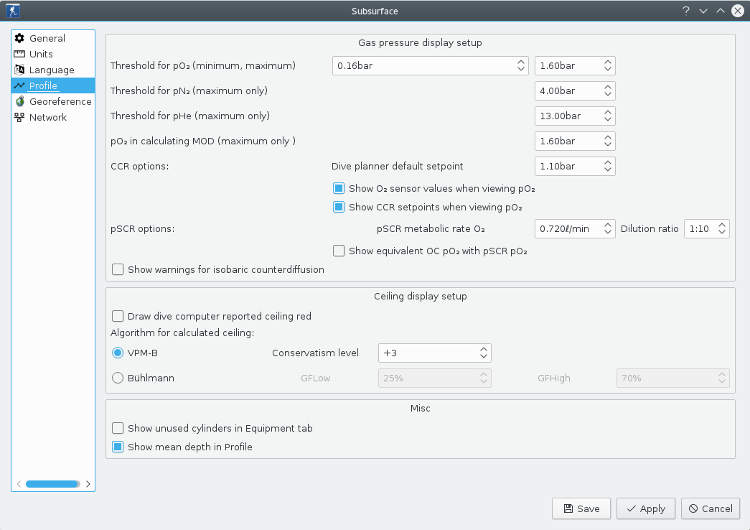Click stepper arrows of pO₂ maximum threshold
750x530 pixels.
point(607,66)
